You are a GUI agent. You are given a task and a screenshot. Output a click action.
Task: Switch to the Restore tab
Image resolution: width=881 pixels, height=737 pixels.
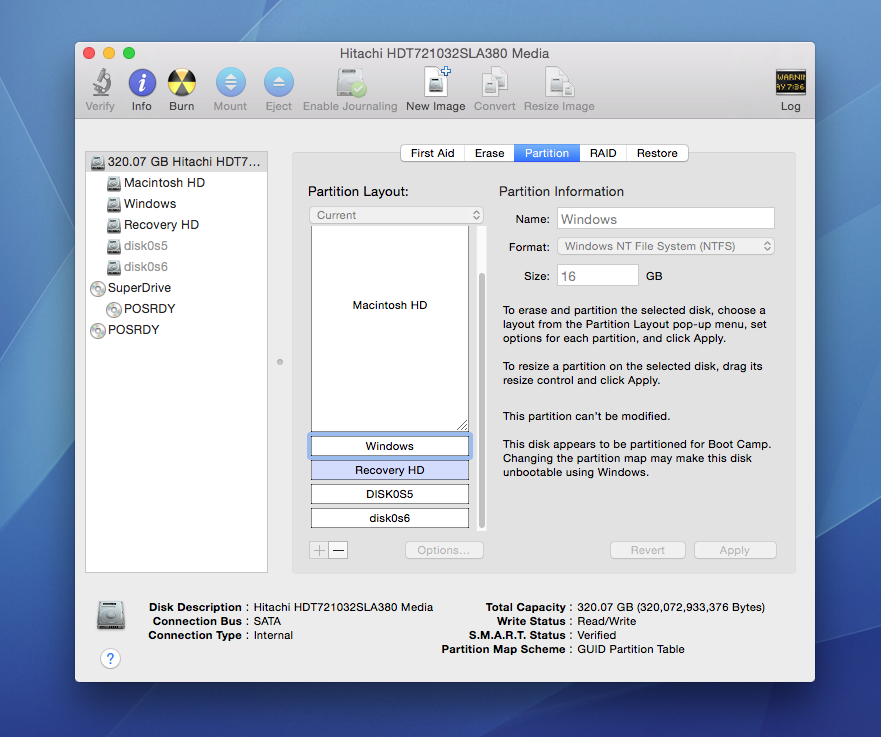[657, 153]
